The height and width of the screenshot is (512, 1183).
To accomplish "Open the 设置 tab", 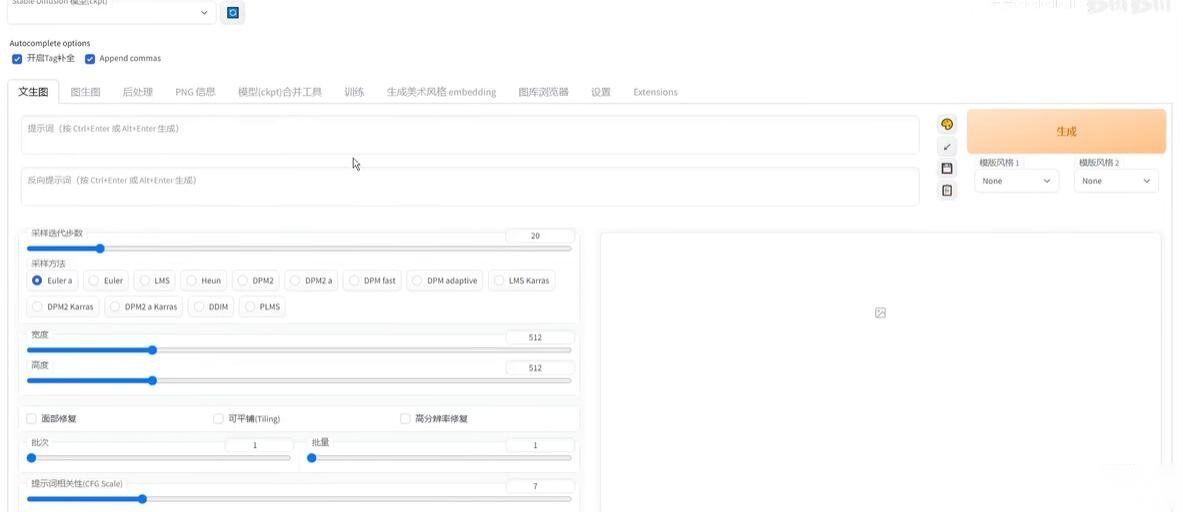I will 601,92.
